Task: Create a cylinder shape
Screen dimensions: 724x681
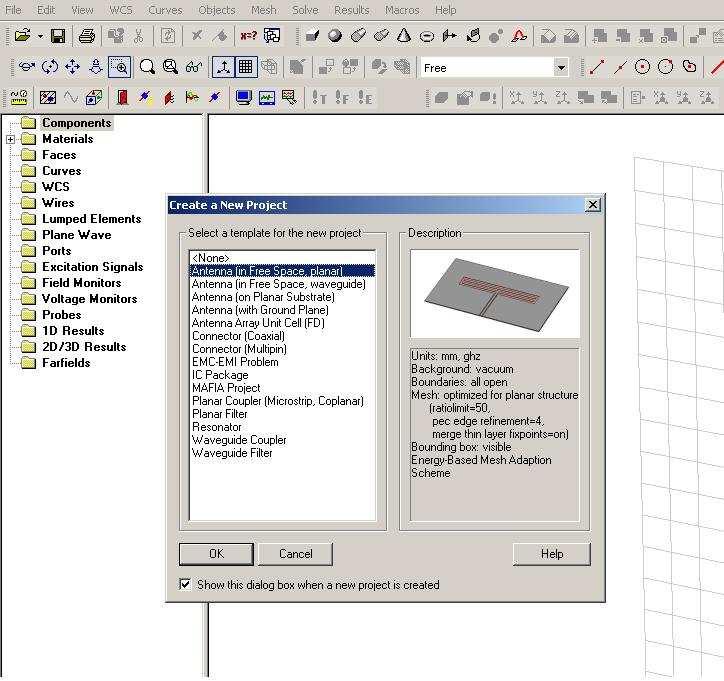Action: (358, 36)
